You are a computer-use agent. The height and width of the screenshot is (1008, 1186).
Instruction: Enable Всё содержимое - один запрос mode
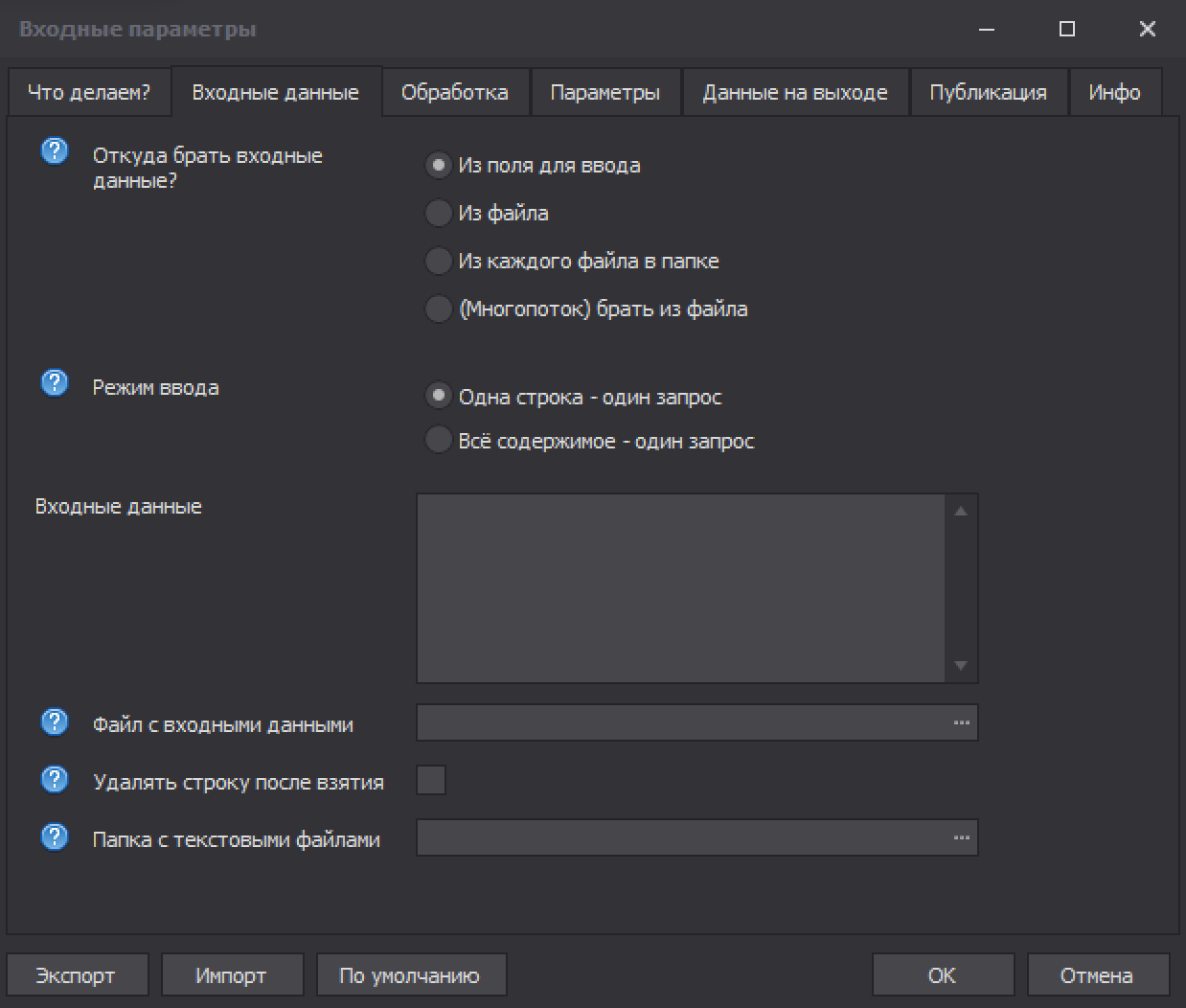pos(438,441)
